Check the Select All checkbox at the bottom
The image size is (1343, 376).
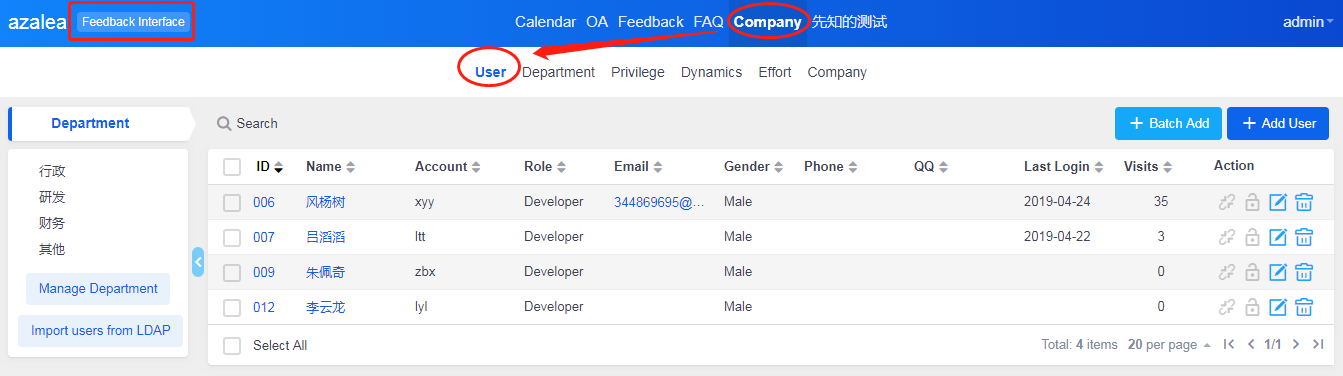(232, 345)
